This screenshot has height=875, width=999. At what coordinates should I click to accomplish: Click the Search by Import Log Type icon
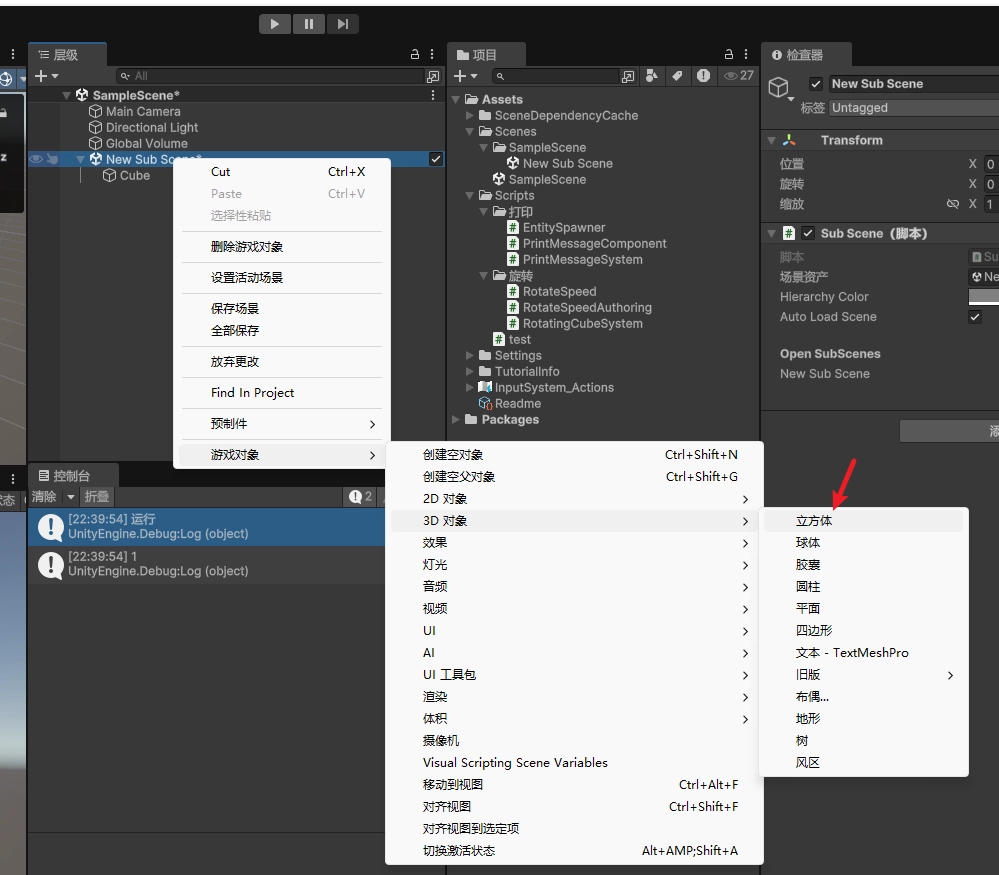[x=703, y=76]
